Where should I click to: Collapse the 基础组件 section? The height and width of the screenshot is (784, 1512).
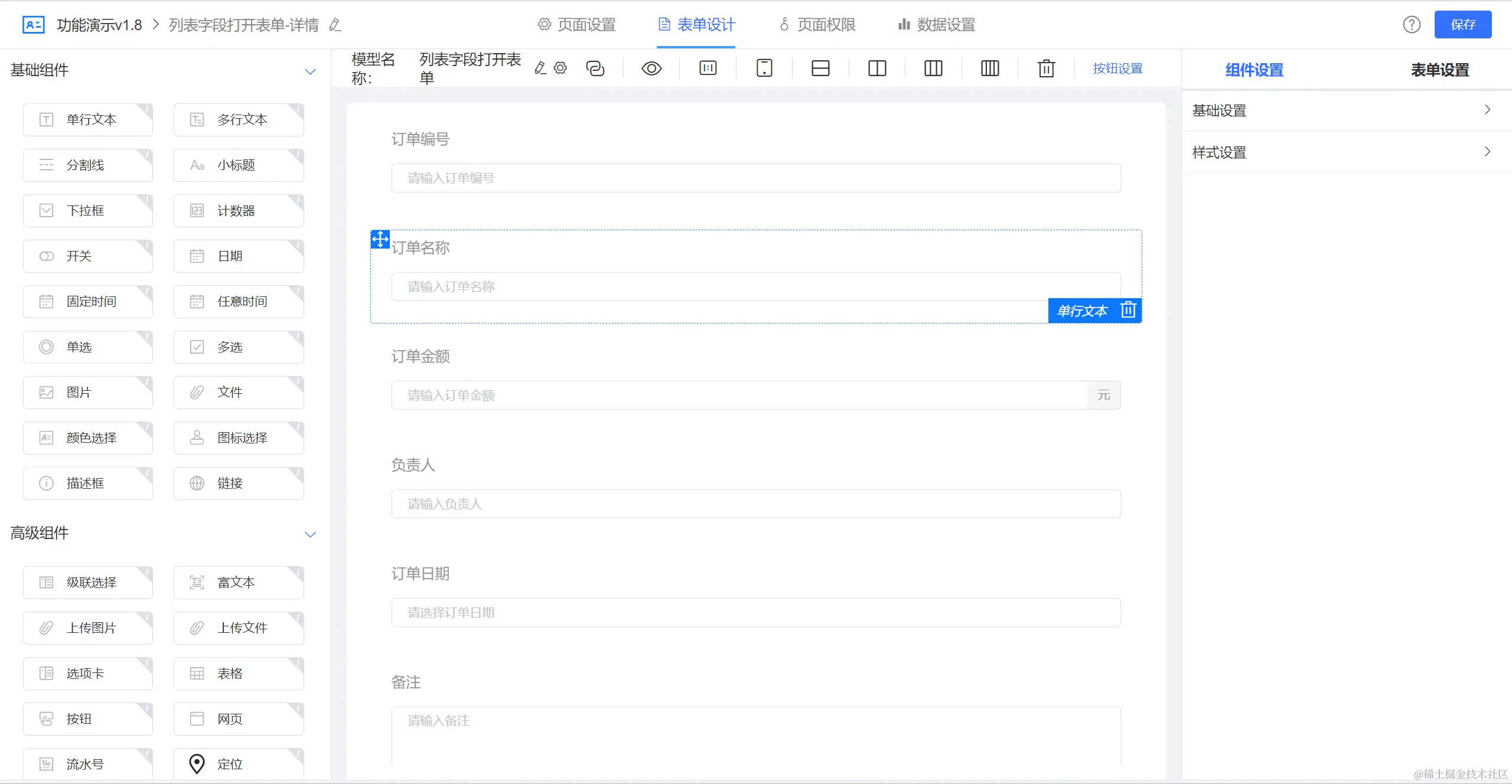310,71
